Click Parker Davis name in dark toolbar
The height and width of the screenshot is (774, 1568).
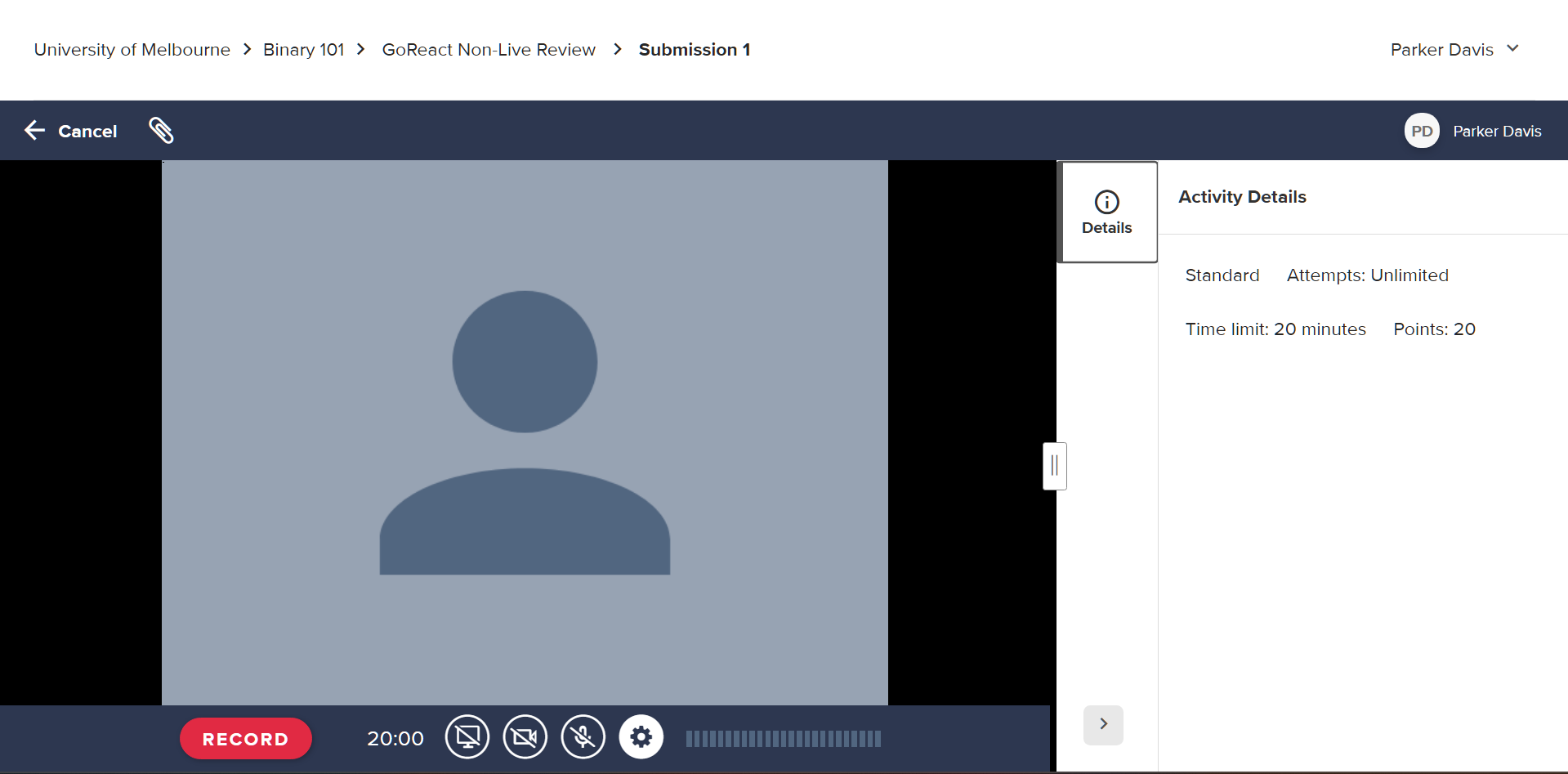(x=1497, y=132)
